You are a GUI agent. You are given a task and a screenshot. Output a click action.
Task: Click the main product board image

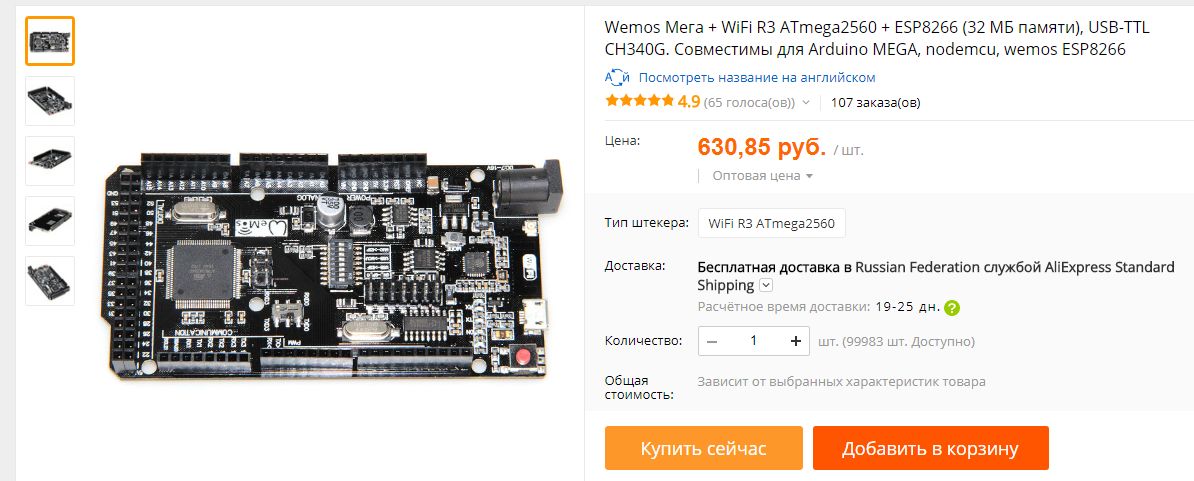[x=331, y=264]
